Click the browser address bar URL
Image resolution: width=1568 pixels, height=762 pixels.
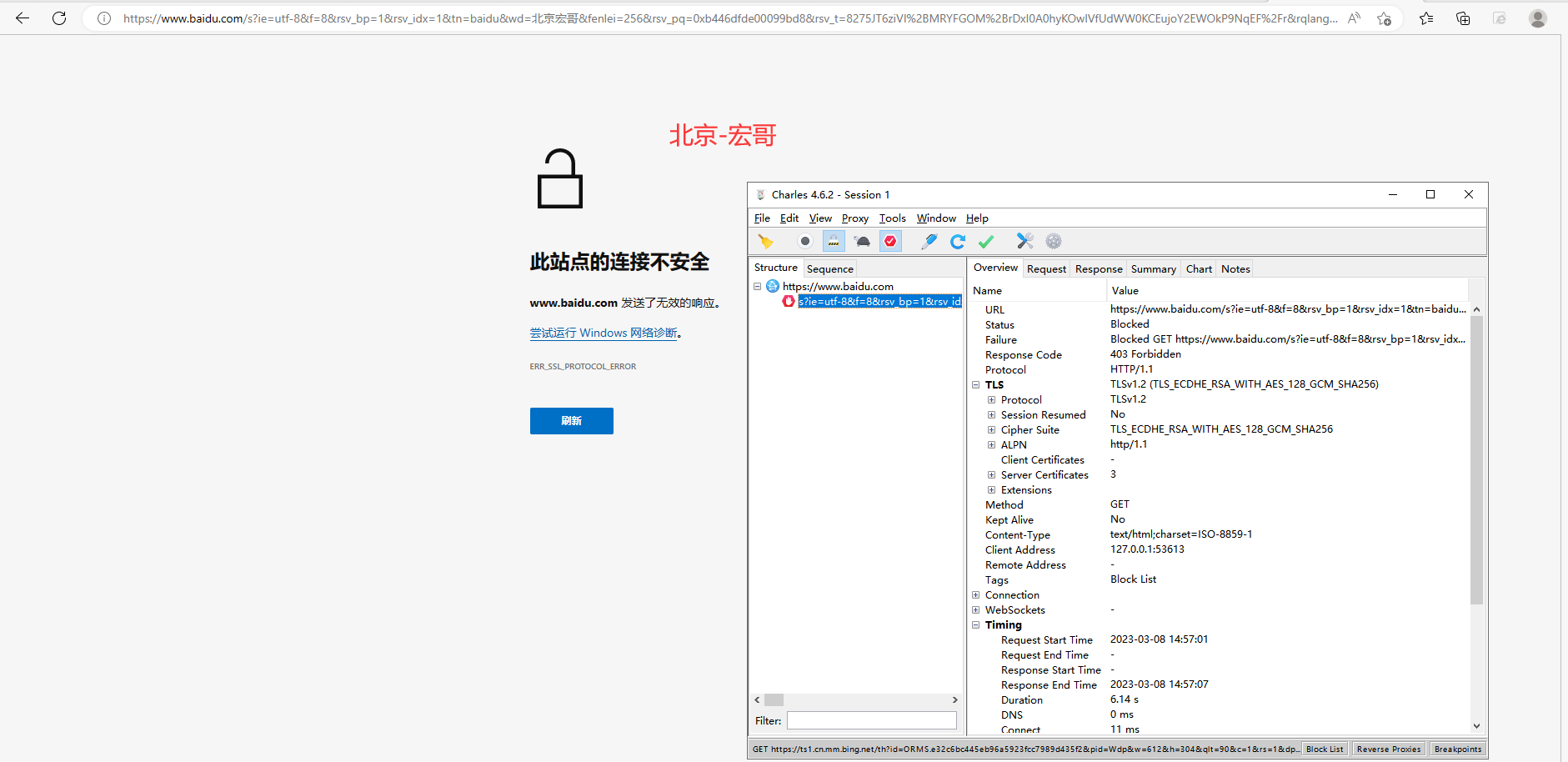point(730,18)
